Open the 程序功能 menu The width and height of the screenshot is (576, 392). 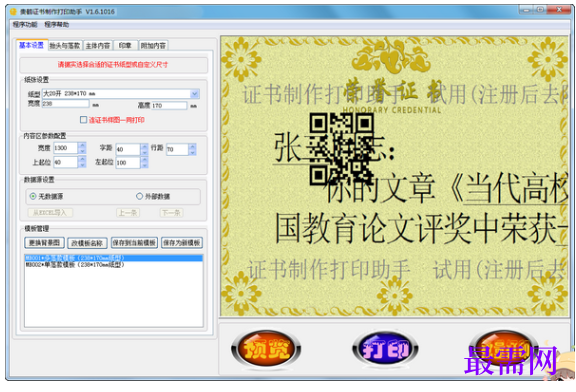pos(25,25)
